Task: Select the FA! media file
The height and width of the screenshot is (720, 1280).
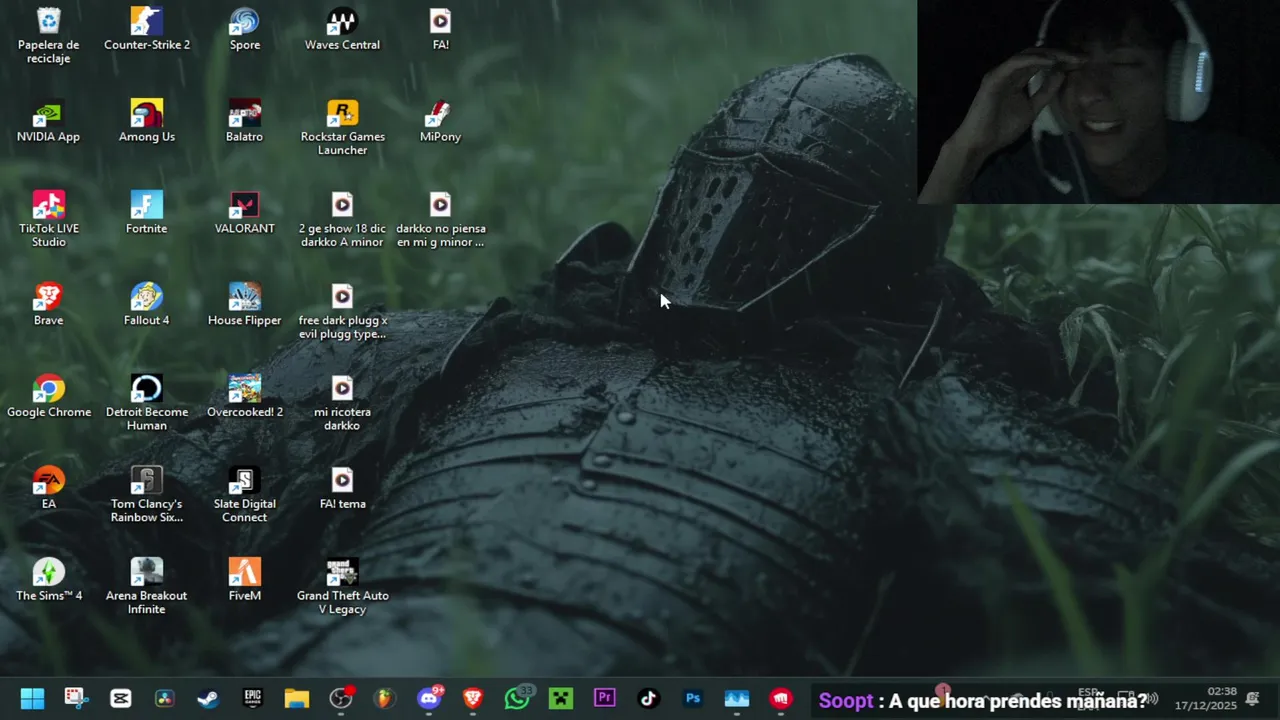Action: point(440,28)
